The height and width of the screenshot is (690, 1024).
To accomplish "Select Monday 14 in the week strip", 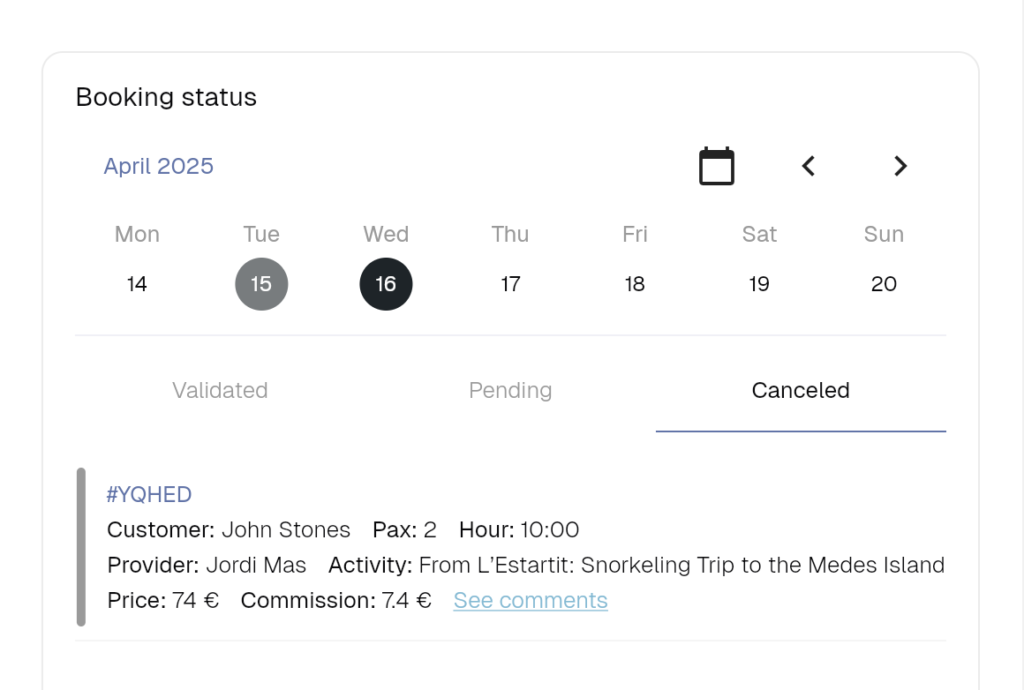I will (x=136, y=284).
